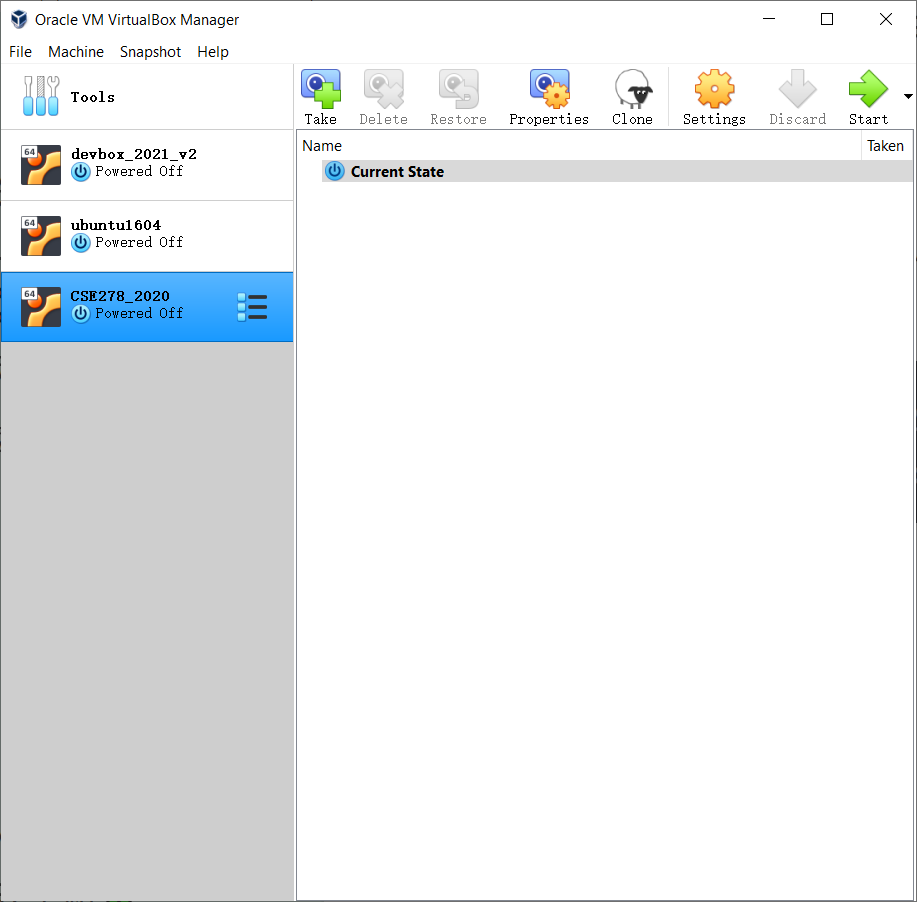
Task: Open the Help menu
Action: click(213, 52)
